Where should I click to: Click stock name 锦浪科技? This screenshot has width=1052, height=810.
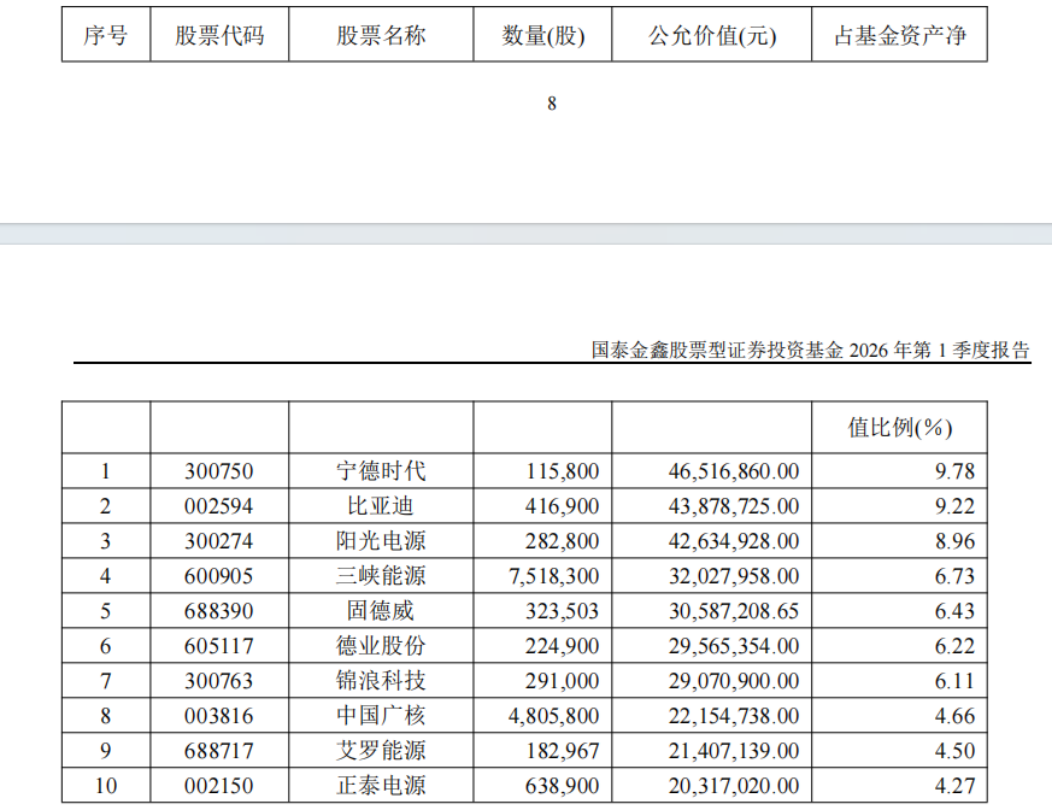pos(381,680)
